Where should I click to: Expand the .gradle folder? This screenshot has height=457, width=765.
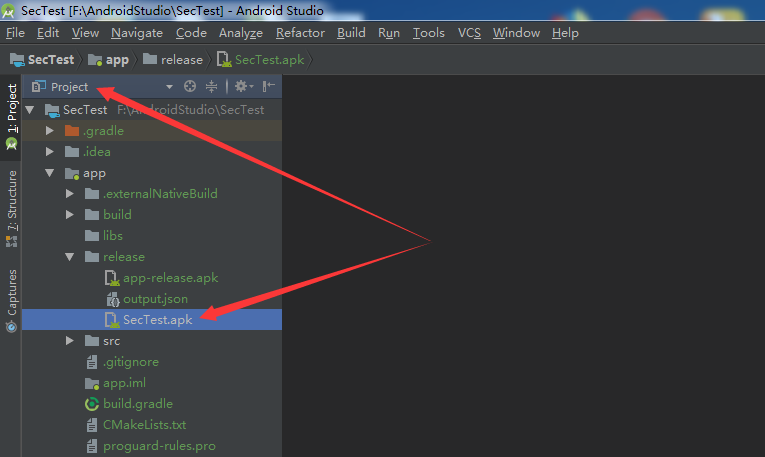50,131
